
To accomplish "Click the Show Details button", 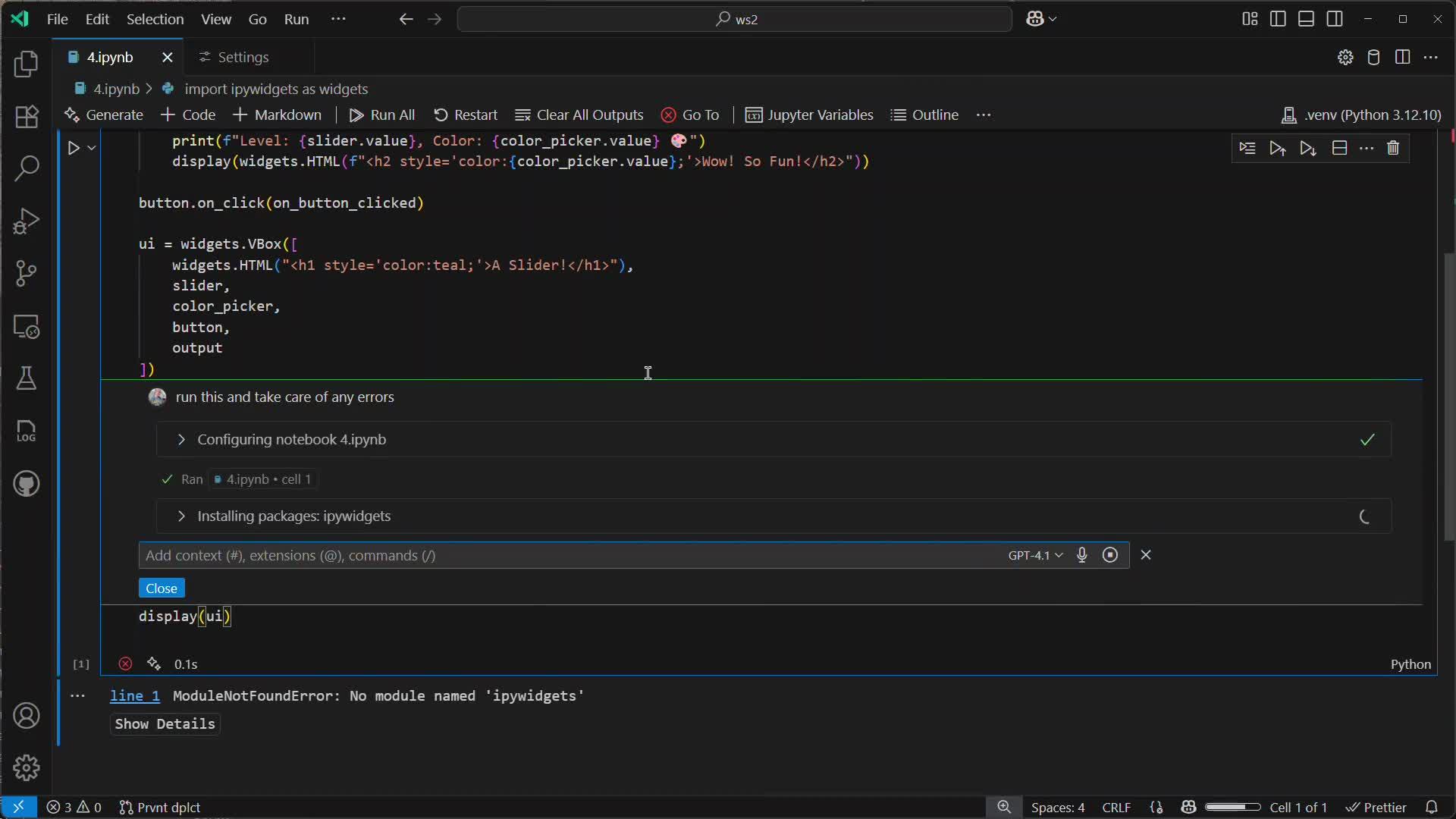I will (165, 723).
